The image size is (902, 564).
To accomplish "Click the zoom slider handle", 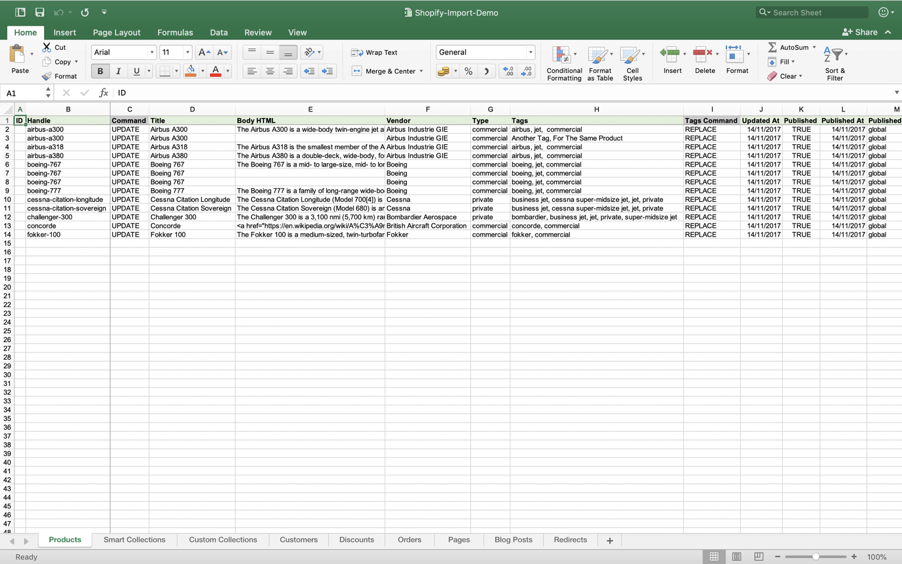I will [x=816, y=557].
